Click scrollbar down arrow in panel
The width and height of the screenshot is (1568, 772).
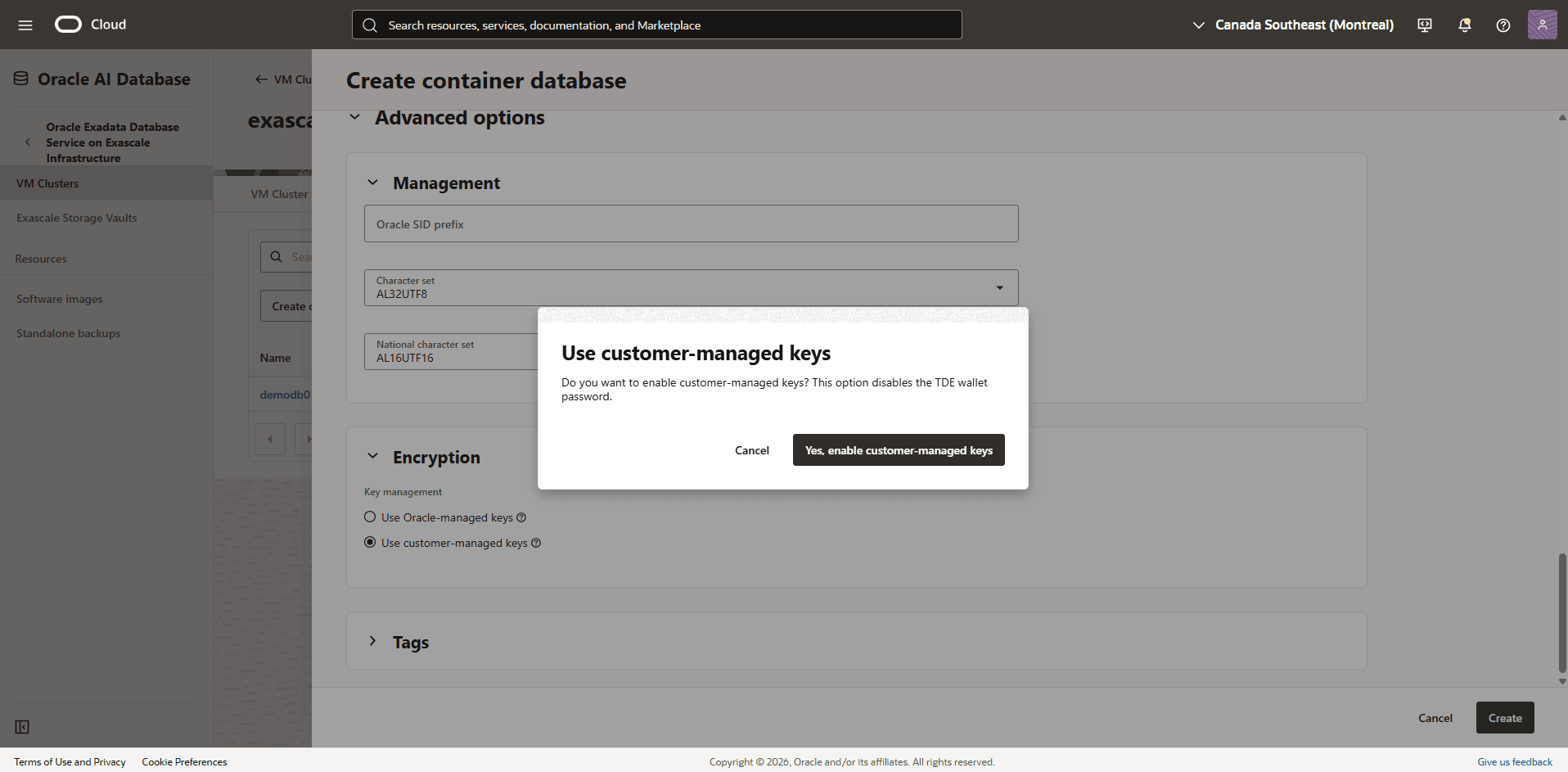coord(1562,681)
